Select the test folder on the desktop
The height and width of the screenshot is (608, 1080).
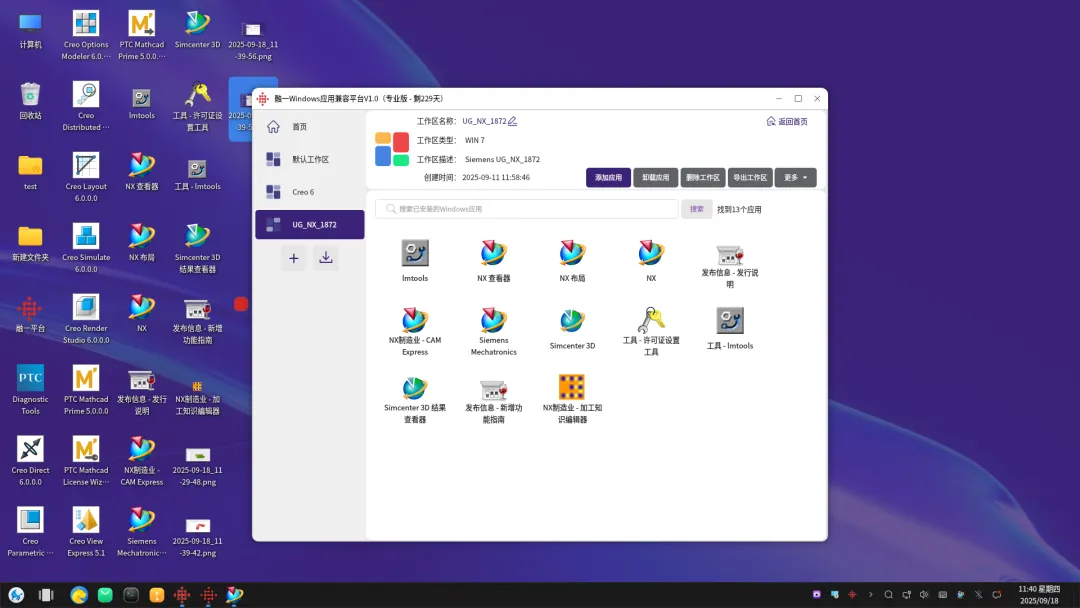30,172
